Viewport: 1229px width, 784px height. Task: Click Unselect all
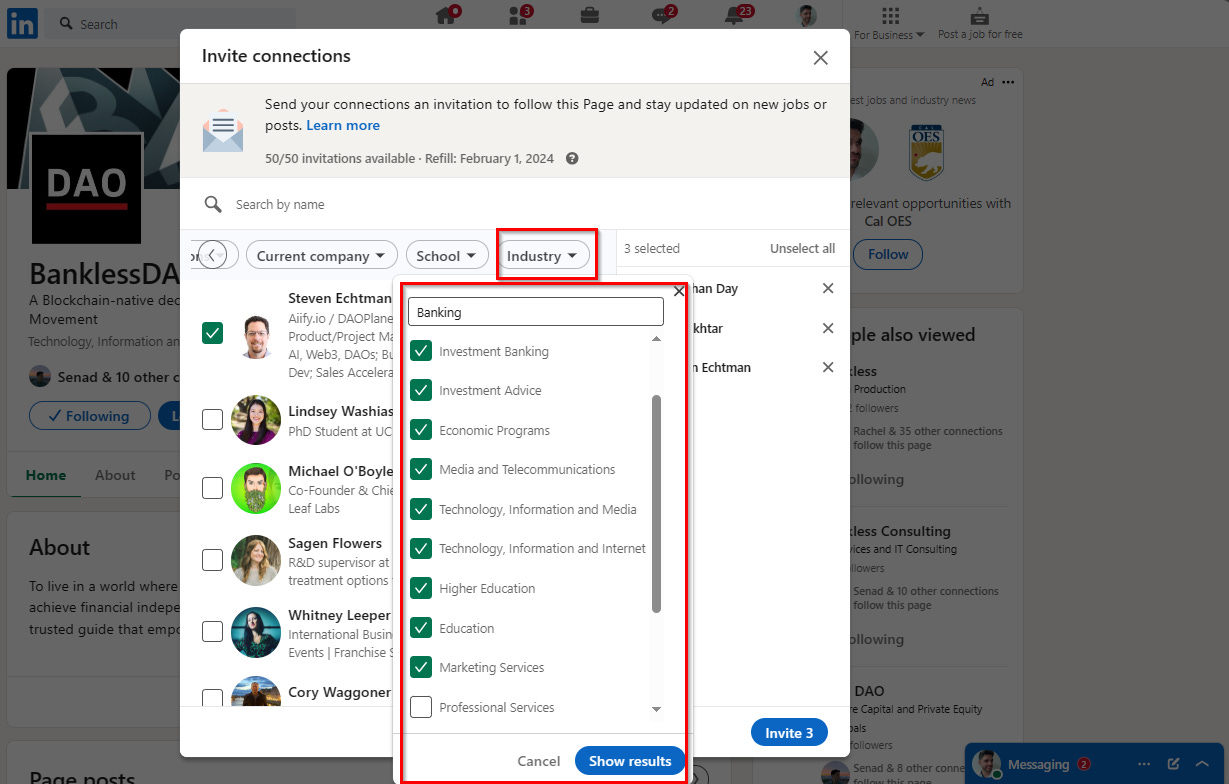tap(802, 248)
